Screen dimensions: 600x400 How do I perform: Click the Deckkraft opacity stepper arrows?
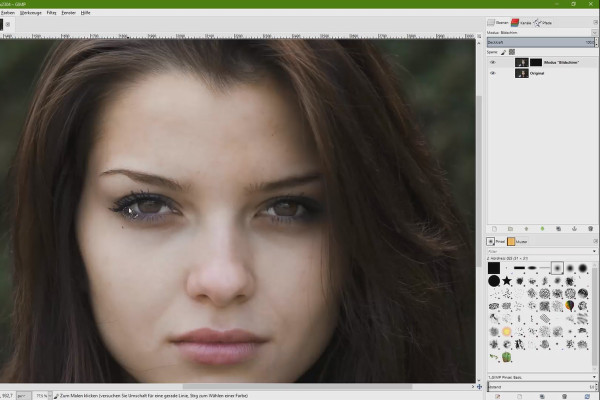[x=596, y=42]
